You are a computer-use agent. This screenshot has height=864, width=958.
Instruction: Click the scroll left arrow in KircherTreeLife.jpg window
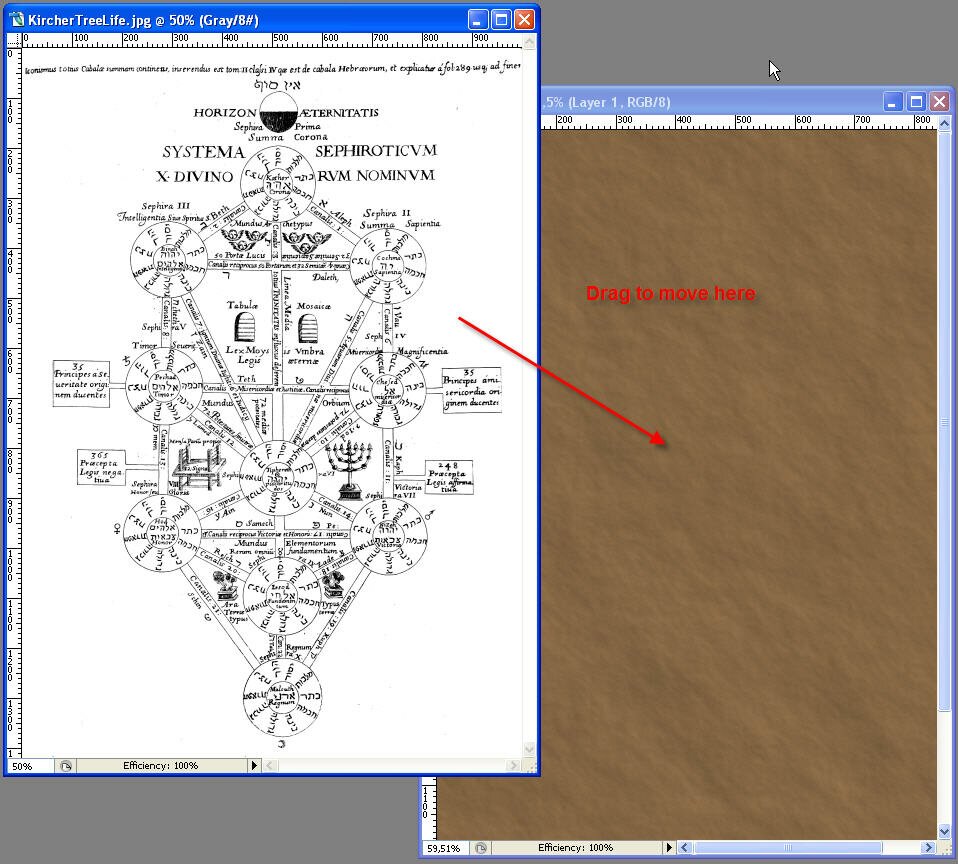[270, 766]
